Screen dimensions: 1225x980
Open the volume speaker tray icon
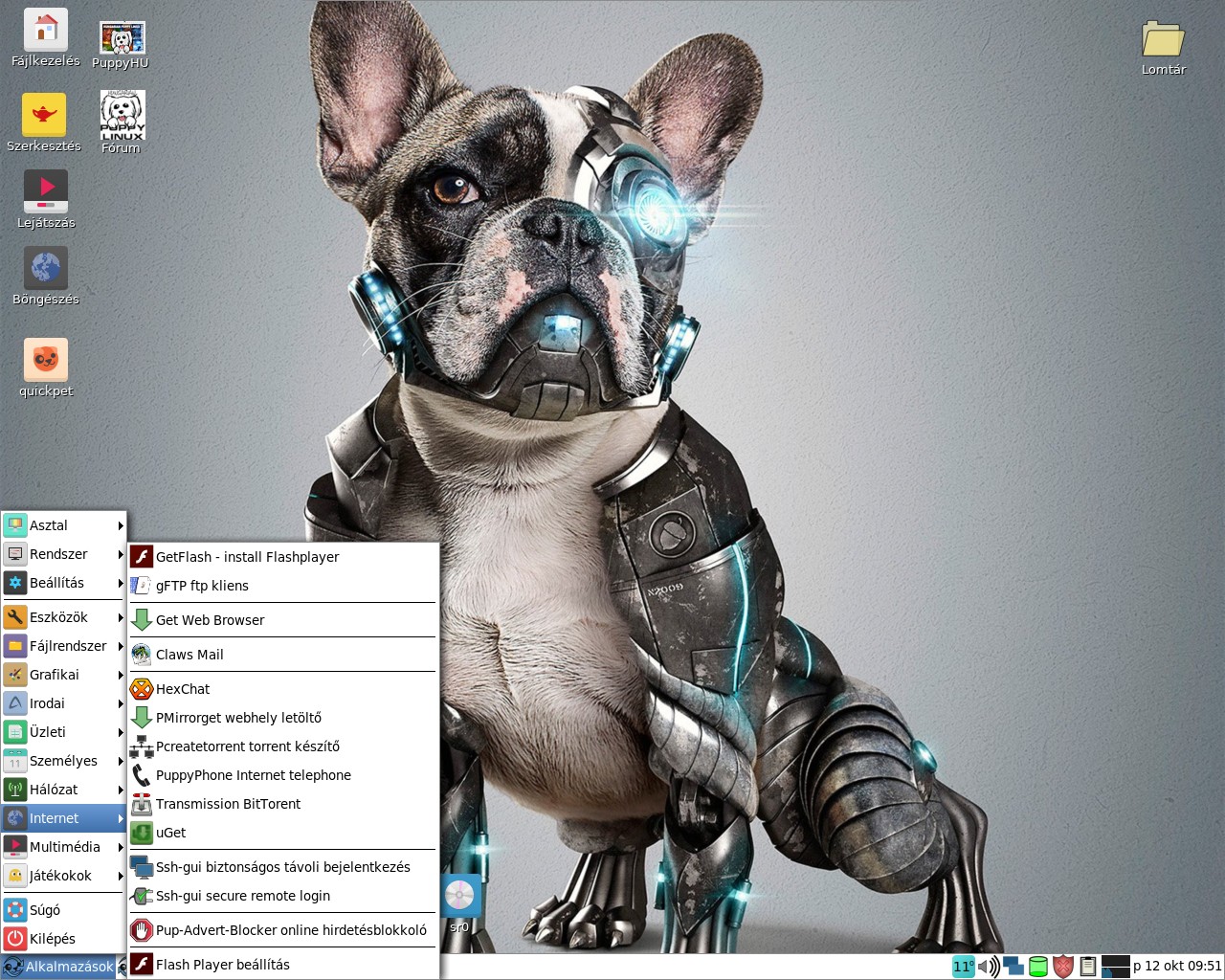click(x=989, y=967)
